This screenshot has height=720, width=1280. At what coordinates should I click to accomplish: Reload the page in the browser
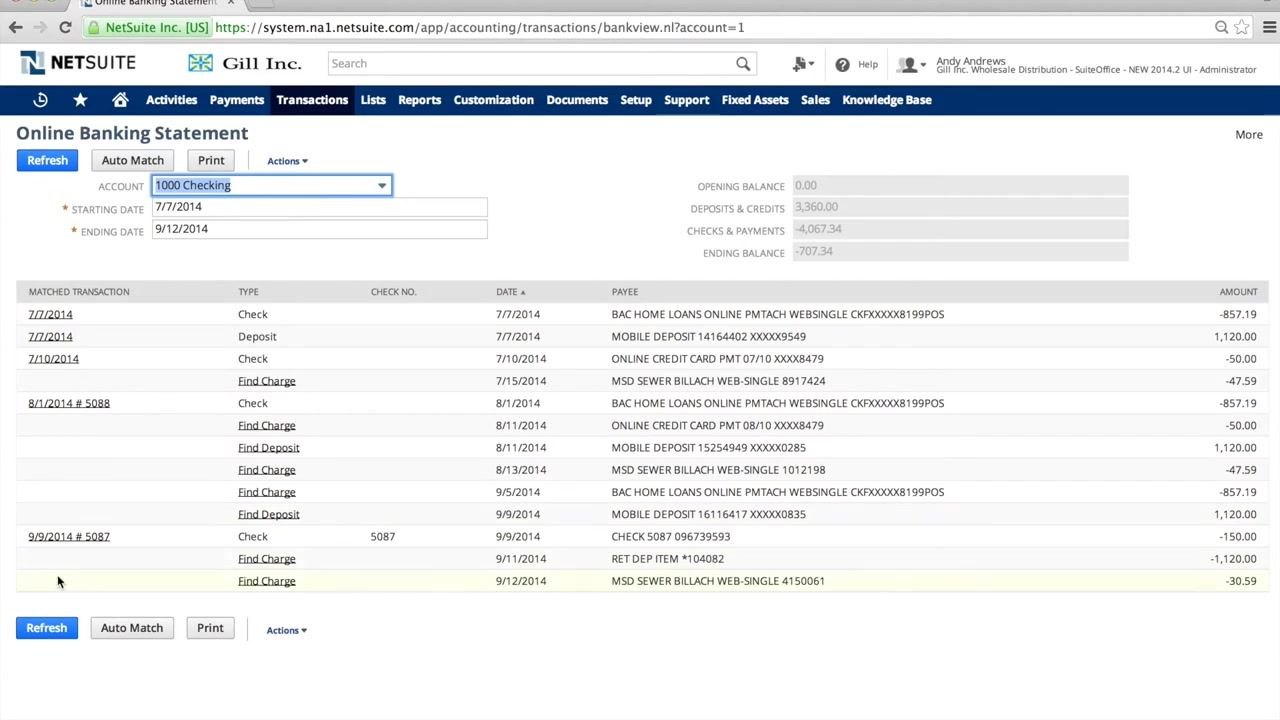[65, 27]
